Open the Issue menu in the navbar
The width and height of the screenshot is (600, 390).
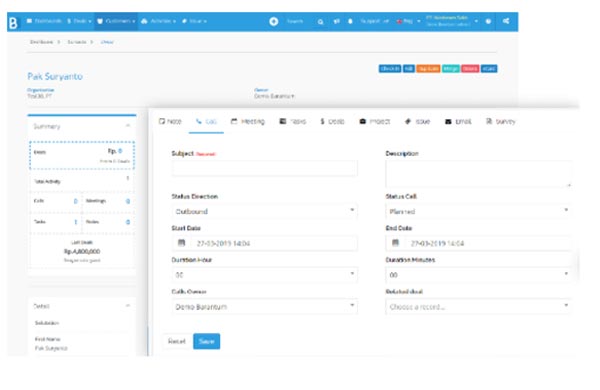(194, 21)
